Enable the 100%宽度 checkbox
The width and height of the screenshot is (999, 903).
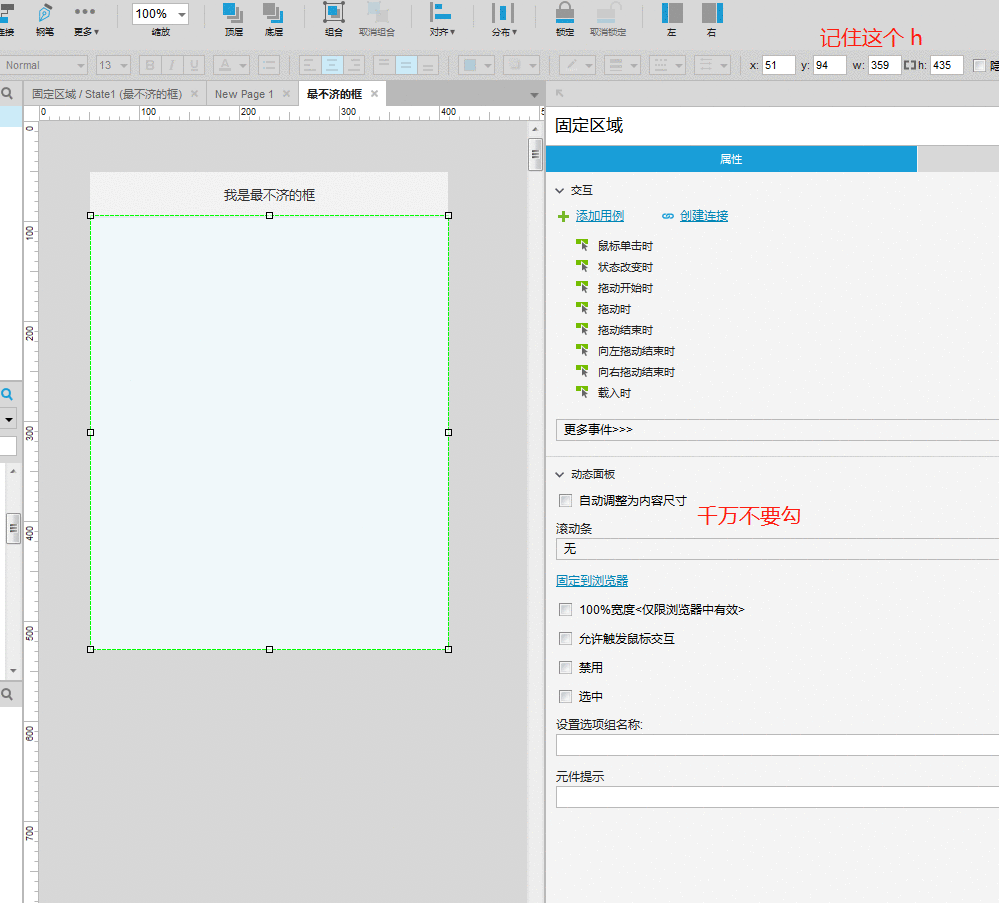[565, 609]
